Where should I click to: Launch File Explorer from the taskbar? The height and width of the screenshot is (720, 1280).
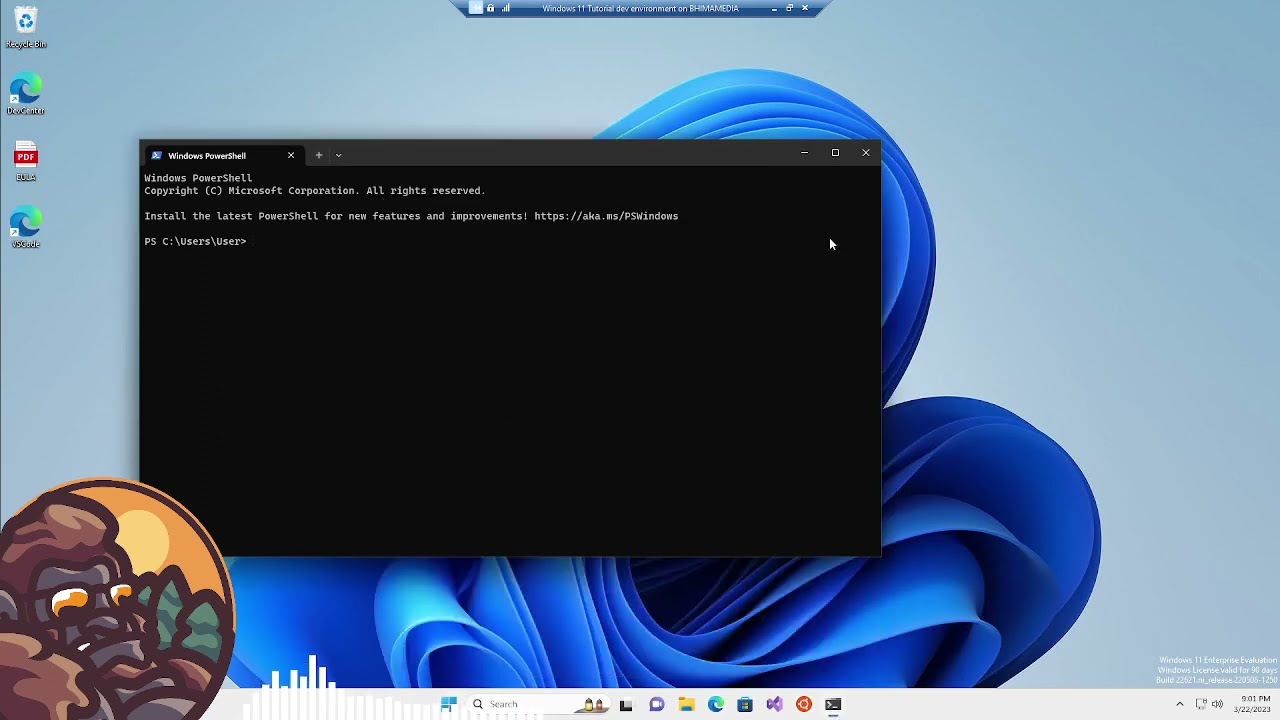click(x=686, y=704)
